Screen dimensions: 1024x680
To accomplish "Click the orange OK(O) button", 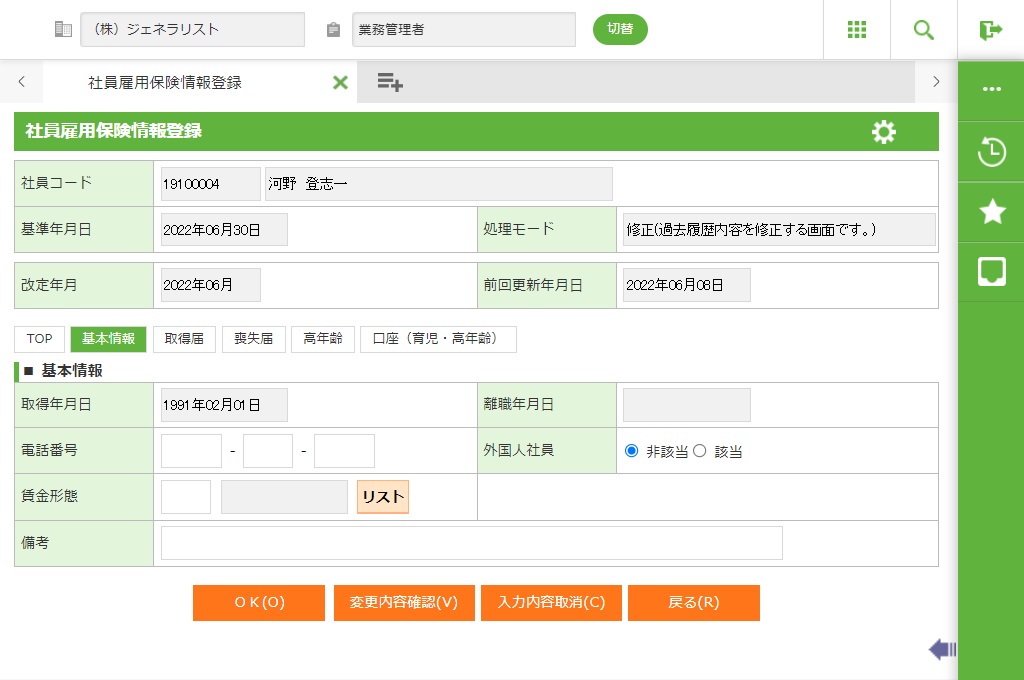I will [x=259, y=603].
